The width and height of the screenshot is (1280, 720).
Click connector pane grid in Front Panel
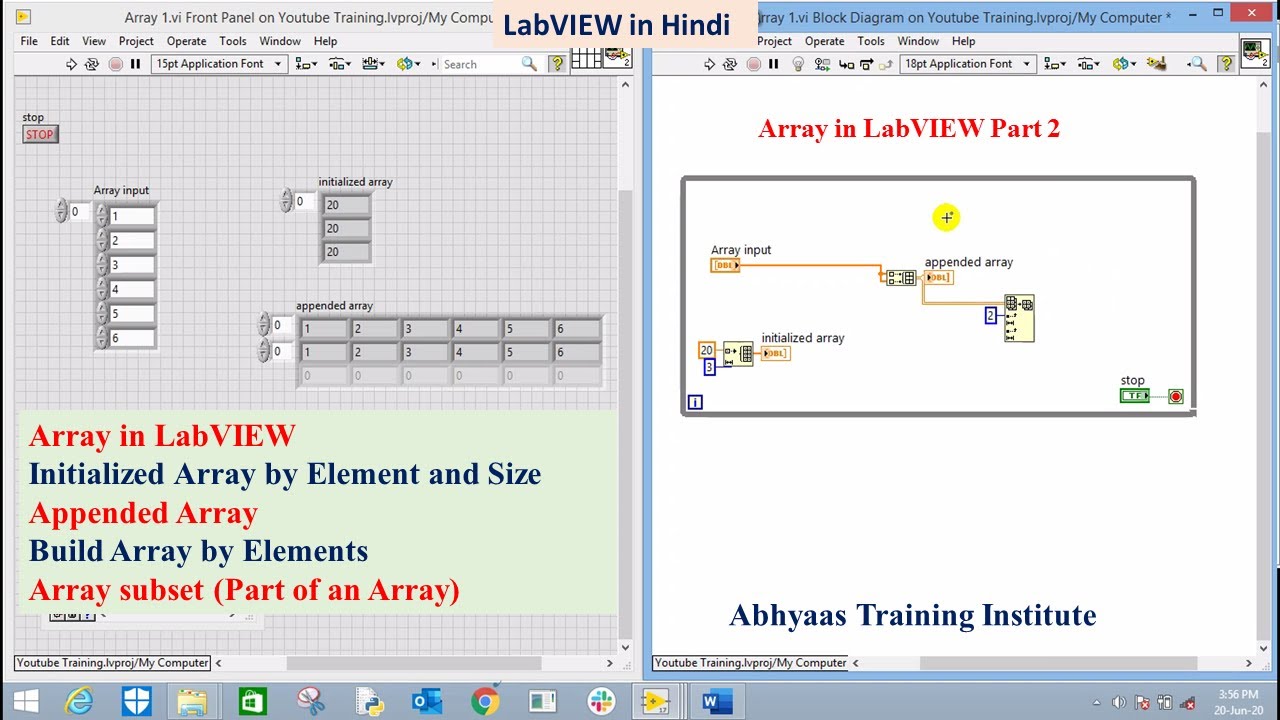click(x=587, y=57)
